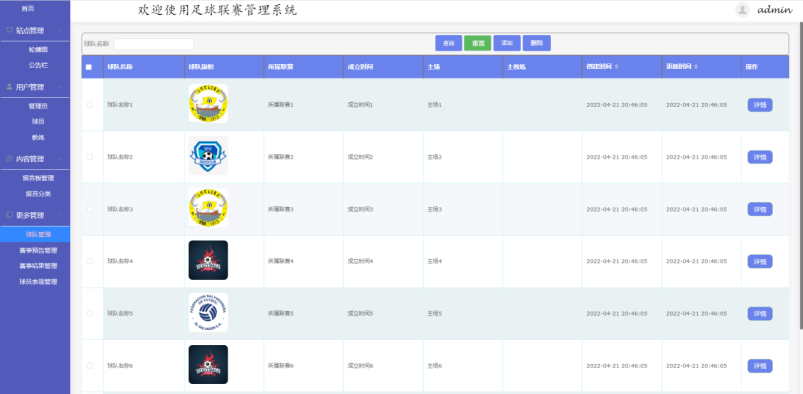Open 详情 for 球队名称6 row
The image size is (803, 394).
tap(760, 366)
